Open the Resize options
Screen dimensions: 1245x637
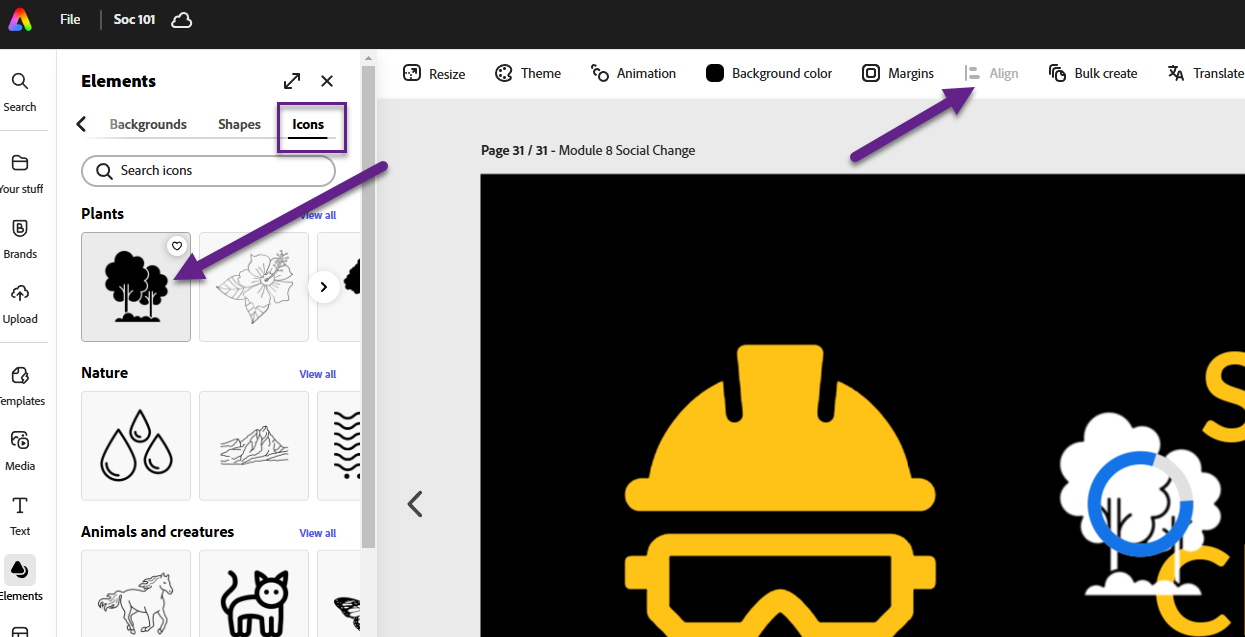433,72
